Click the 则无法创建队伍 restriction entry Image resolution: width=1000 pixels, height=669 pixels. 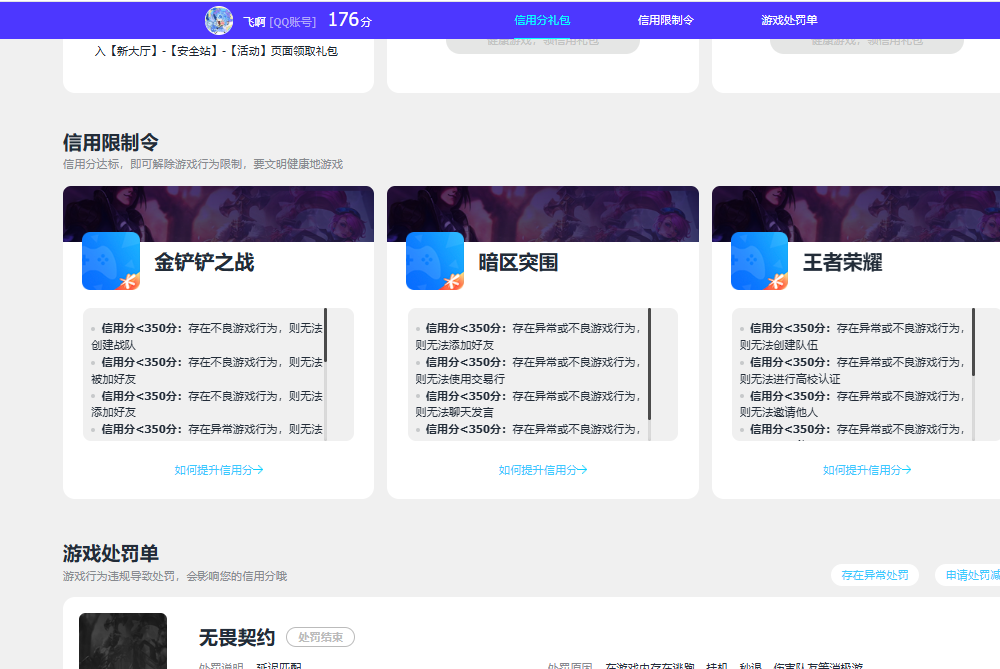(852, 336)
